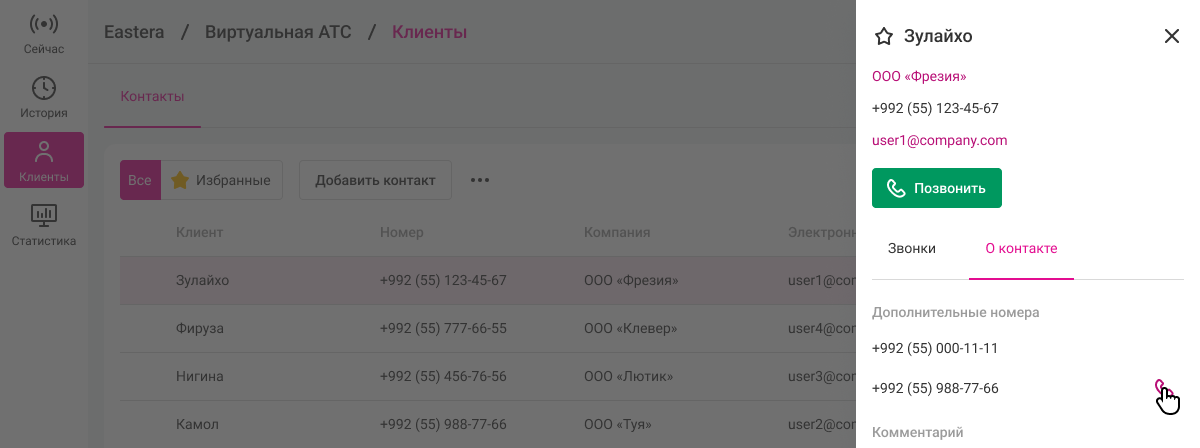Switch to the Звонки tab
This screenshot has height=448, width=1200.
912,248
